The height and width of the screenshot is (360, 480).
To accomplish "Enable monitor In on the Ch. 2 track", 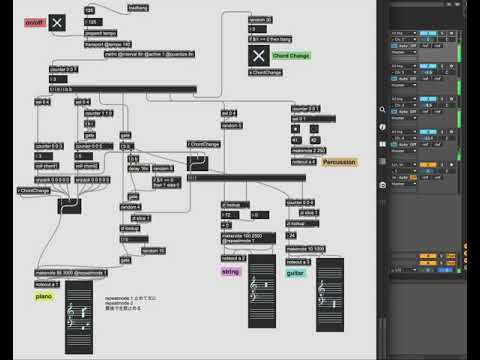I will (394, 46).
